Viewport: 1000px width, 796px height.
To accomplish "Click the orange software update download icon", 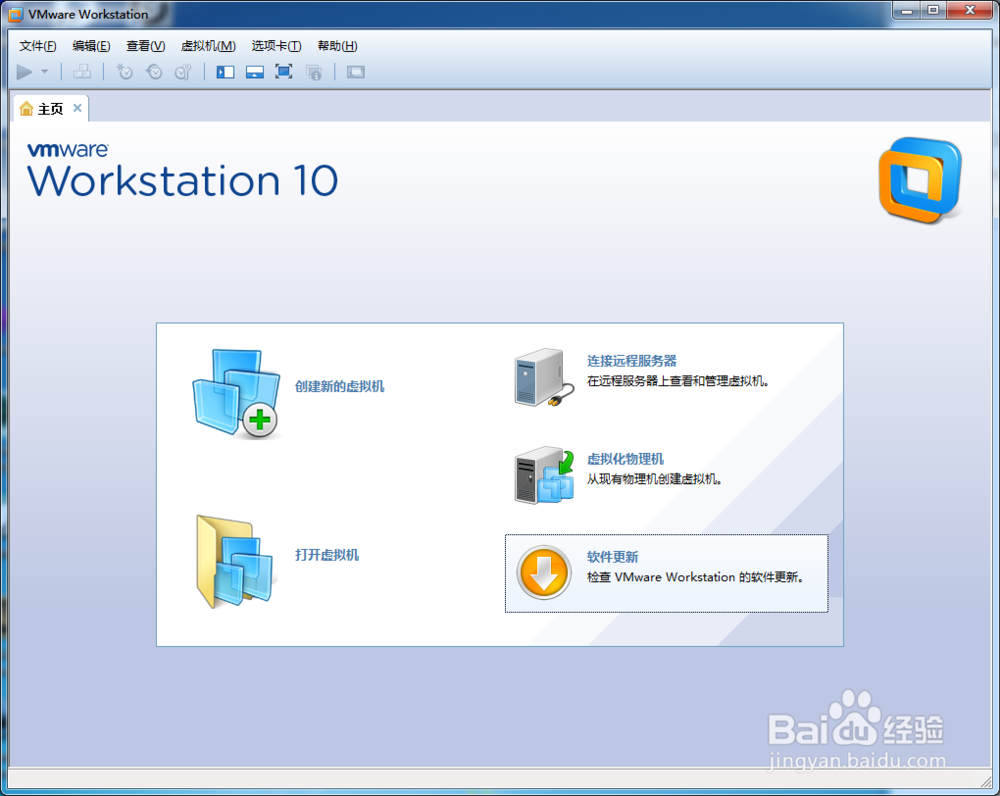I will coord(543,572).
